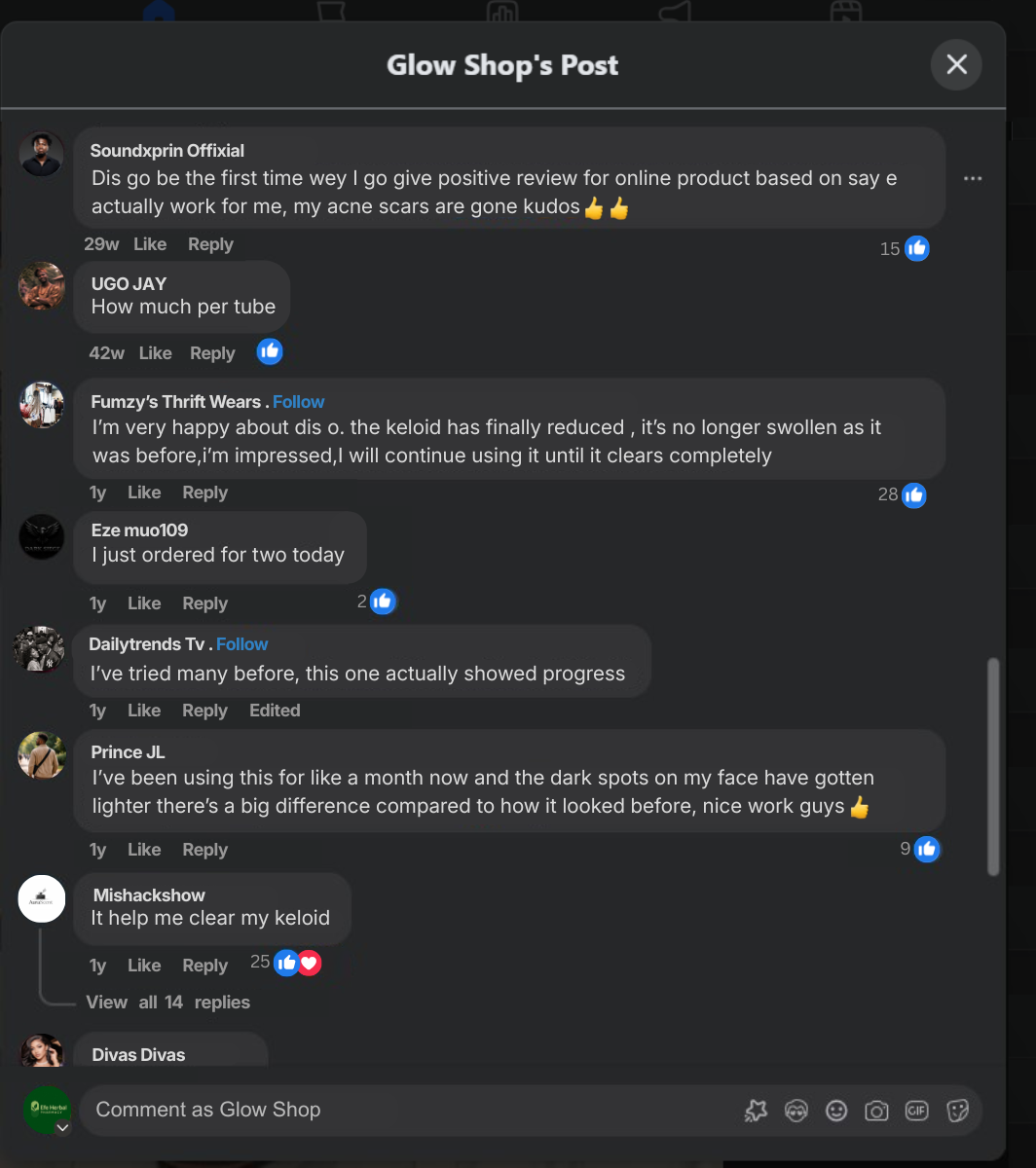1036x1168 pixels.
Task: Open the megaphone tab at the top
Action: [674, 10]
